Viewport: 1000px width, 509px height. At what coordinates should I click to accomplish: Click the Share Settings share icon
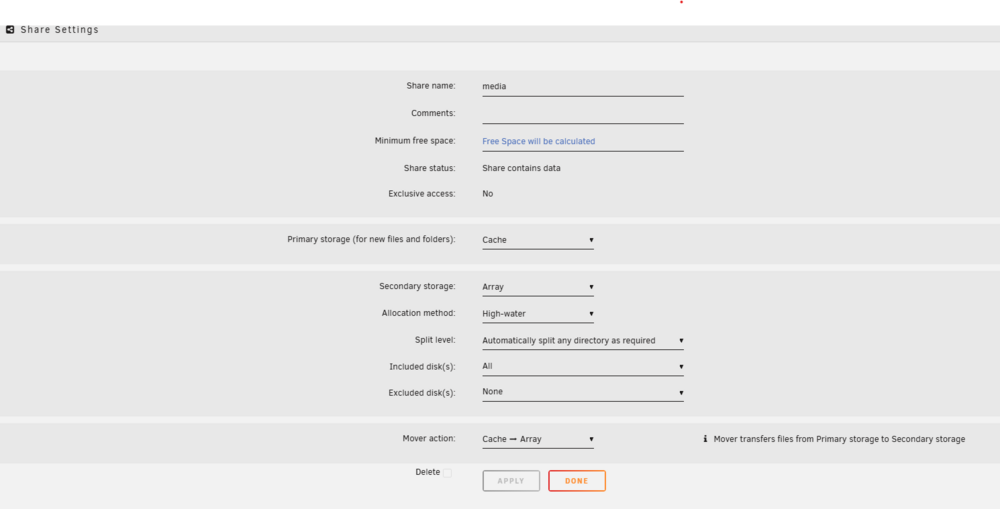coord(10,29)
